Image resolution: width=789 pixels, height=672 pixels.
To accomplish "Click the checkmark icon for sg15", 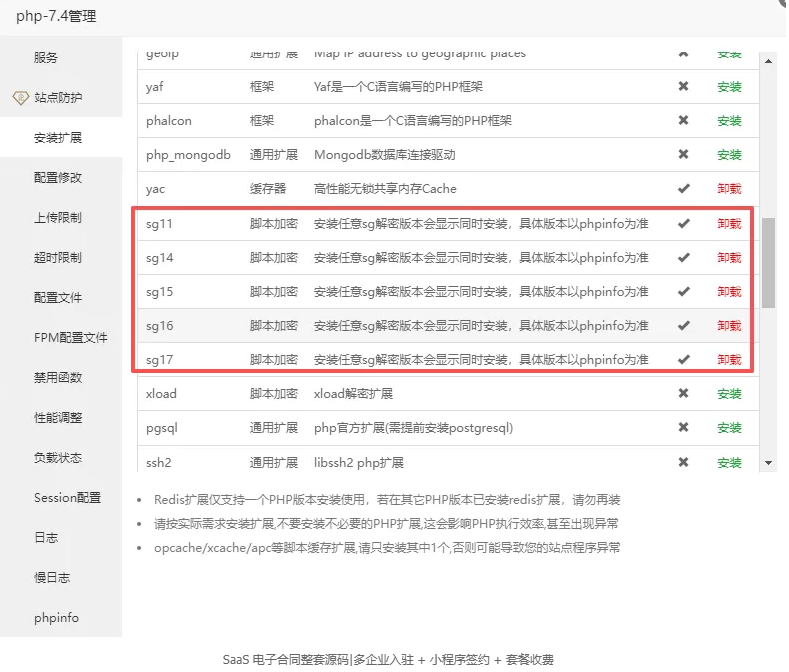I will tap(683, 291).
